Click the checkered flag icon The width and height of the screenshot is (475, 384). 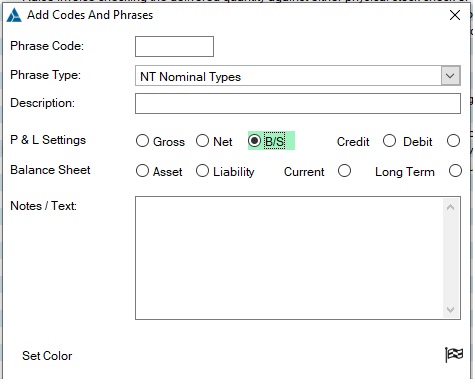click(454, 354)
